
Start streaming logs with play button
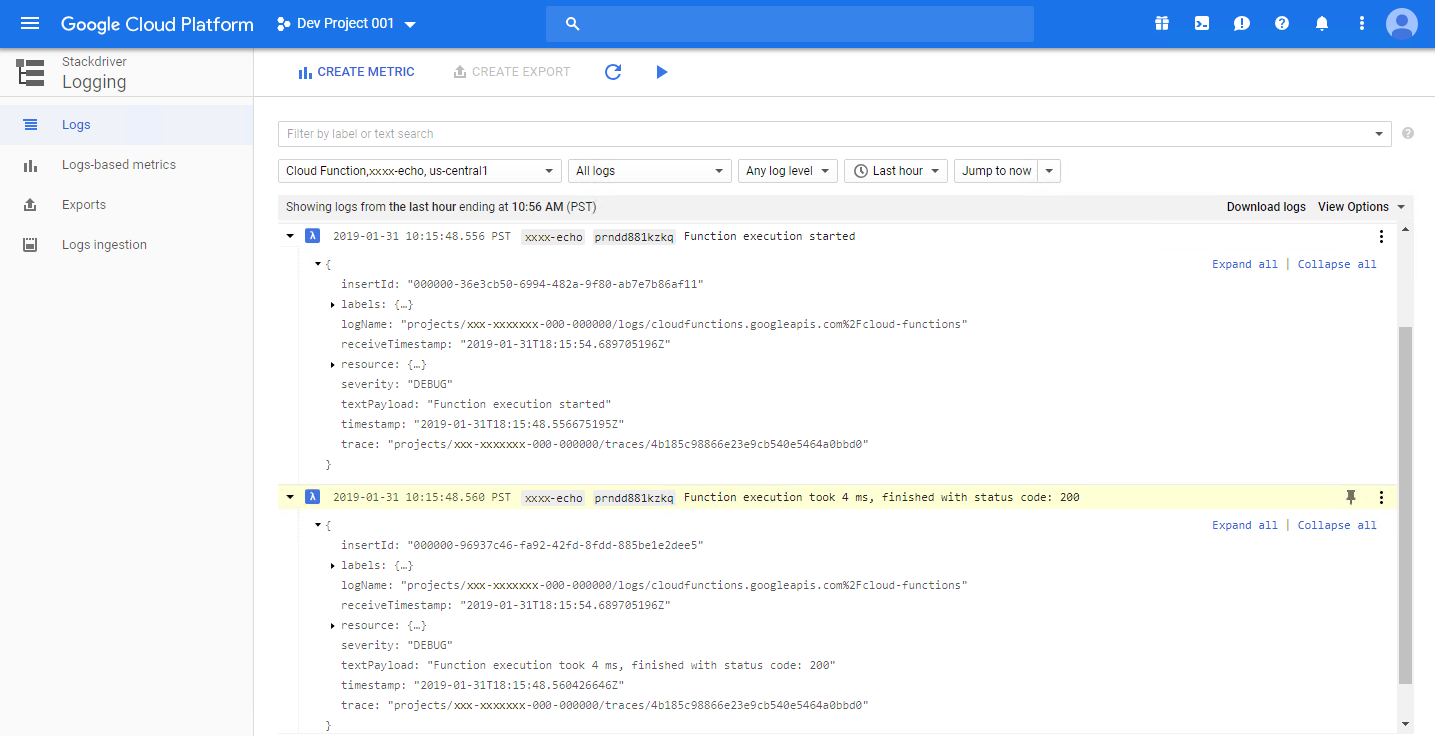coord(661,72)
